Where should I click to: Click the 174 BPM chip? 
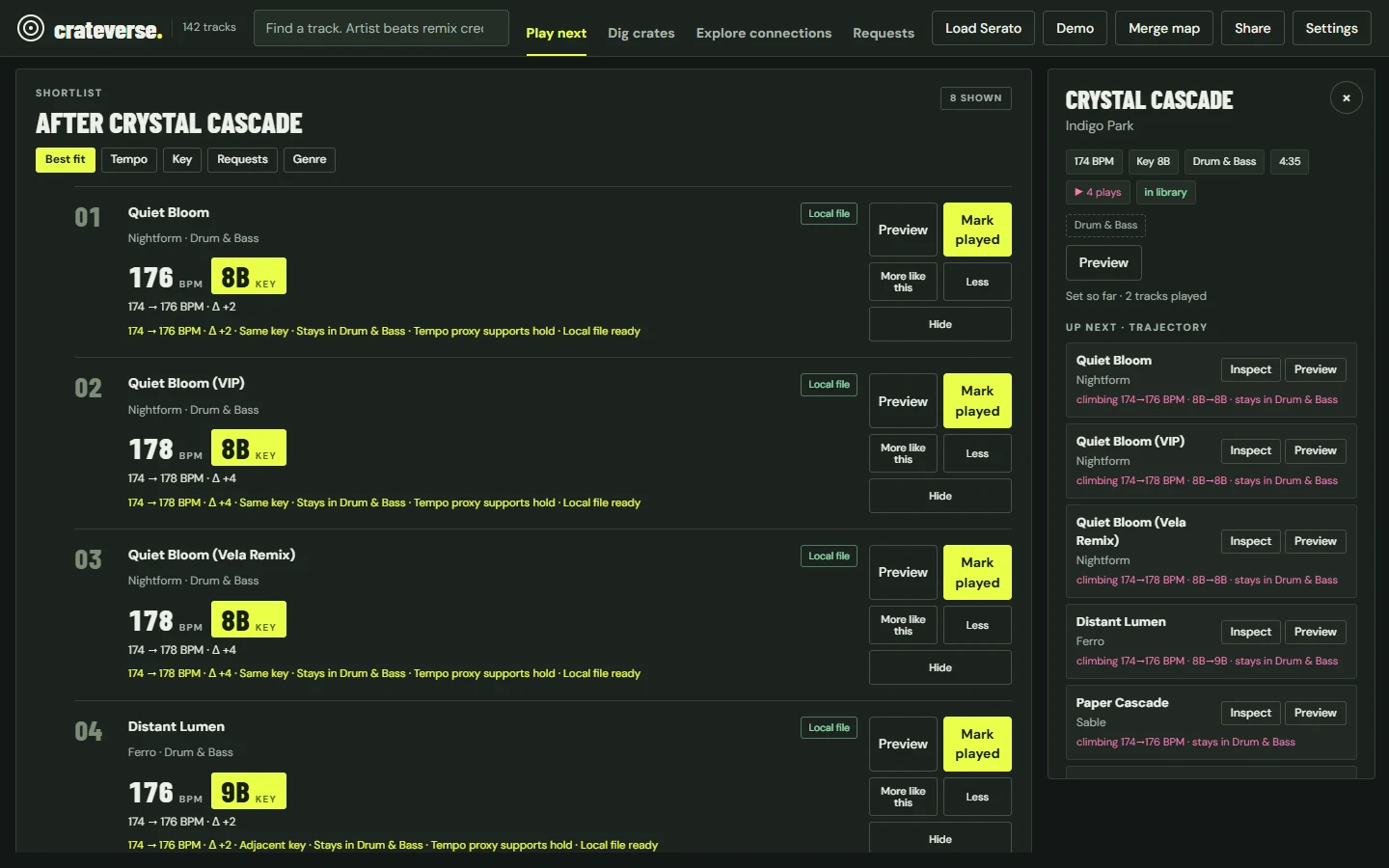coord(1094,161)
